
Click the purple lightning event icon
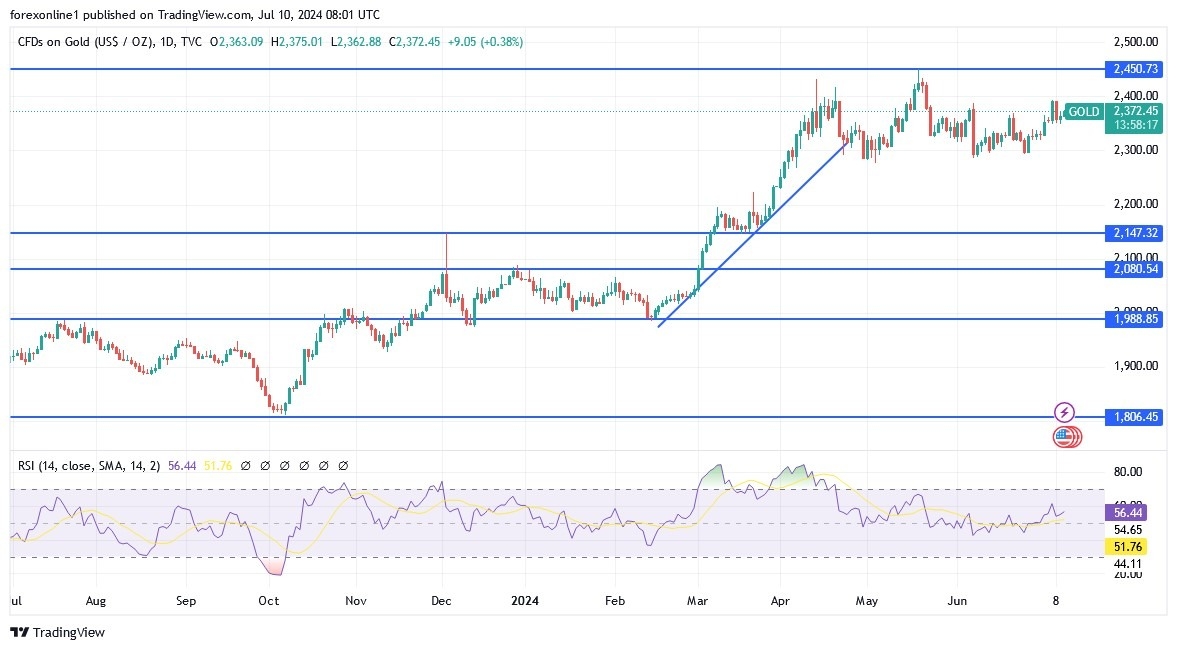pyautogui.click(x=1064, y=412)
